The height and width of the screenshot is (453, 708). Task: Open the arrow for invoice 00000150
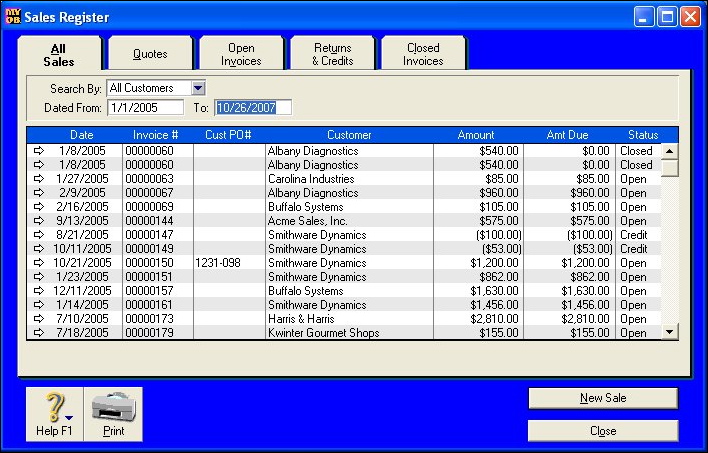39,262
